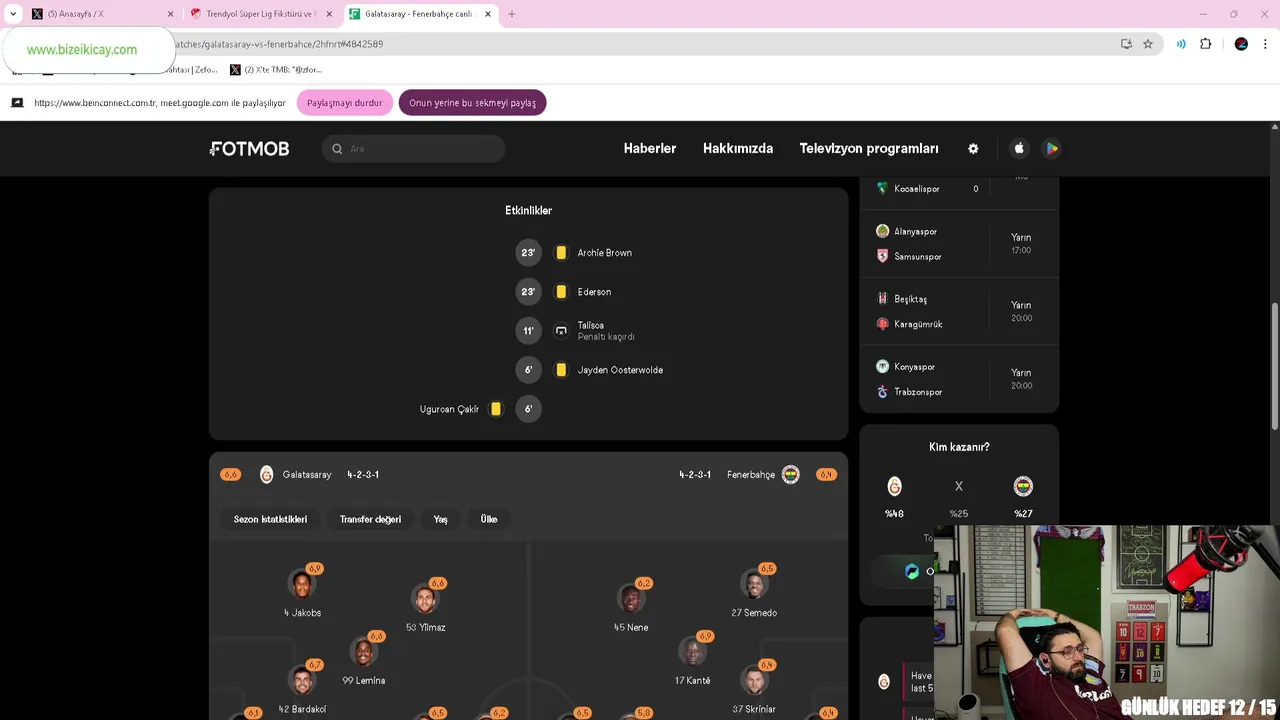The height and width of the screenshot is (720, 1280).
Task: Open the Beşiktaş vs Karagümrük match row
Action: (x=959, y=312)
